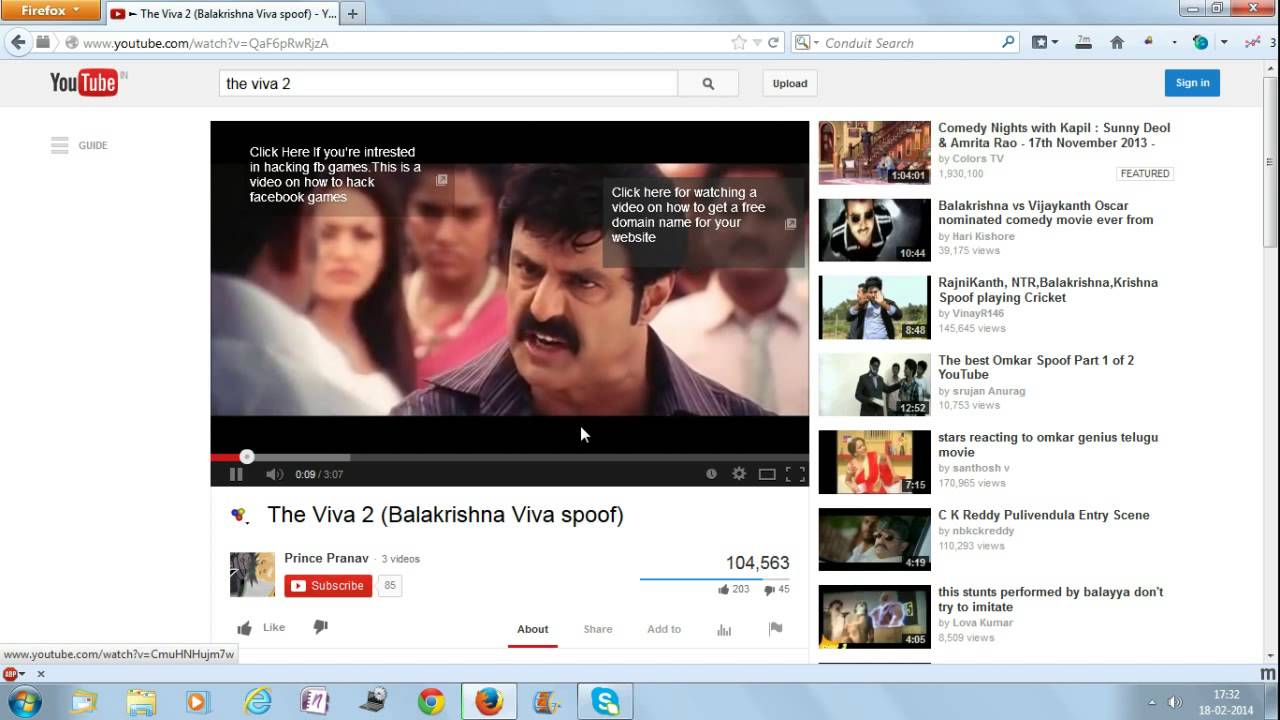1280x720 pixels.
Task: Switch the player to theater mode
Action: point(767,474)
